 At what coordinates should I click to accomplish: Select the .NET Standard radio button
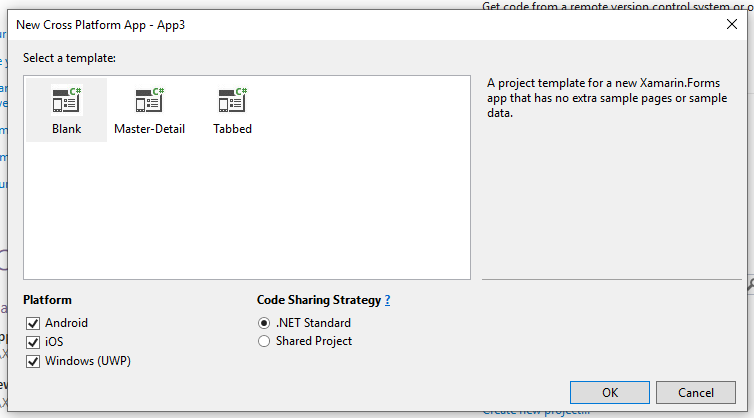[264, 323]
